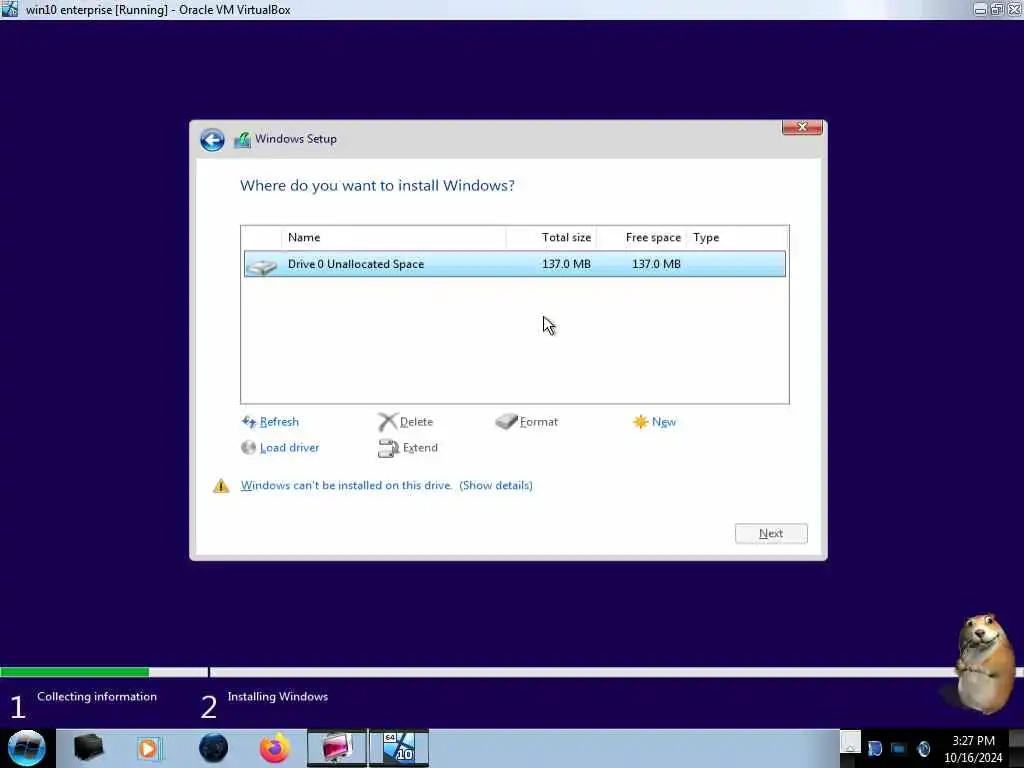
Task: Open Firefox from the taskbar
Action: pyautogui.click(x=275, y=748)
